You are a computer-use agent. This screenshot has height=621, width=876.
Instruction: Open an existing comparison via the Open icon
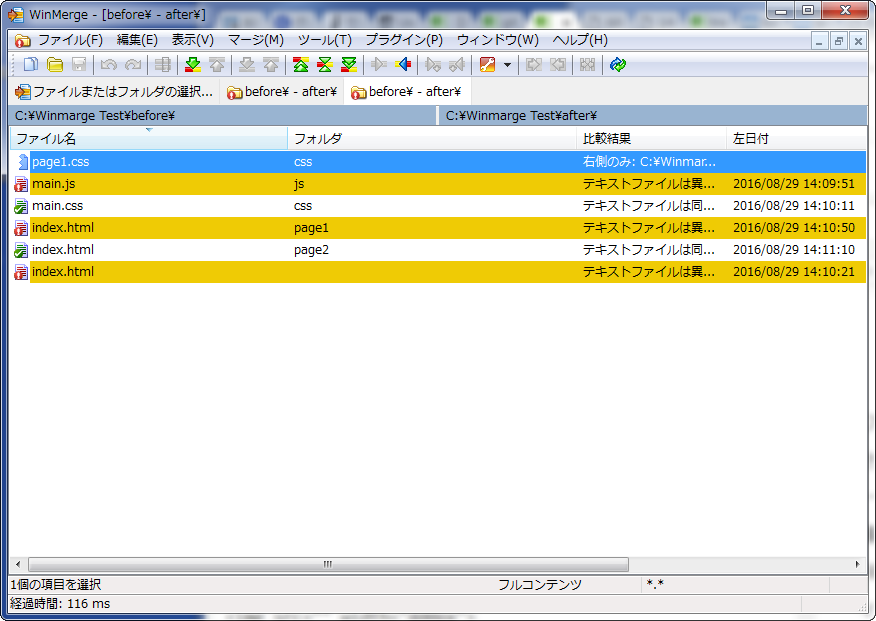click(55, 64)
